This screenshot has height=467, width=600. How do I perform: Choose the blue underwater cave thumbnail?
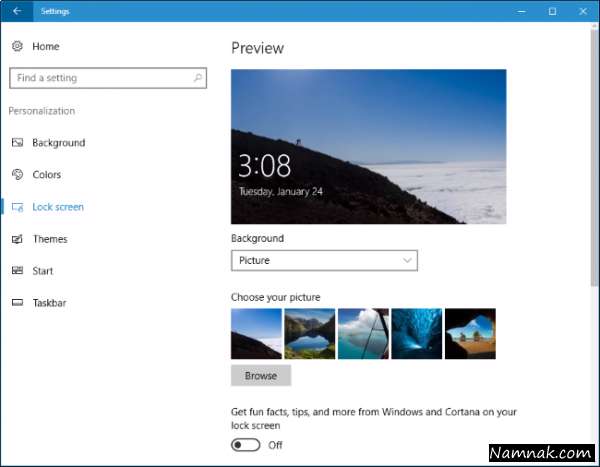pos(417,334)
